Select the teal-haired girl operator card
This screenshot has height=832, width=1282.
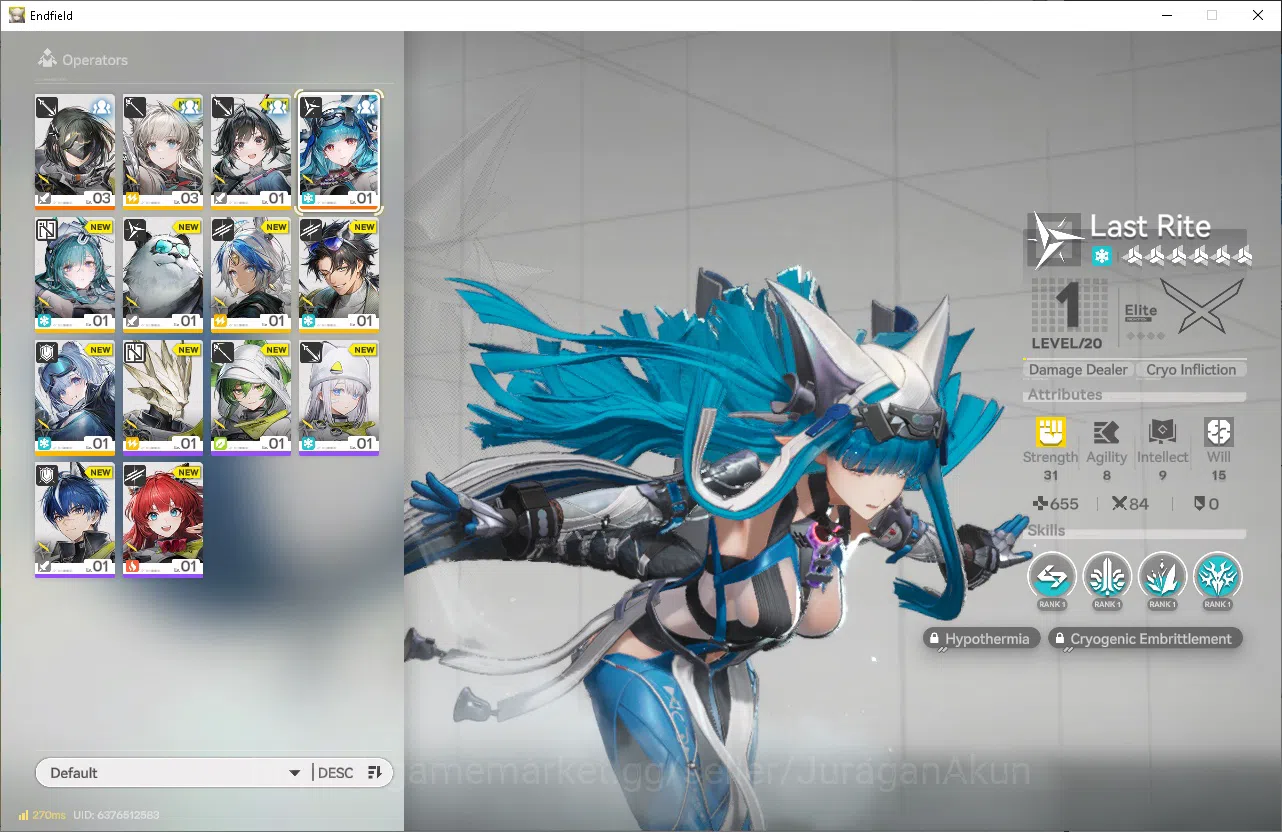tap(75, 275)
